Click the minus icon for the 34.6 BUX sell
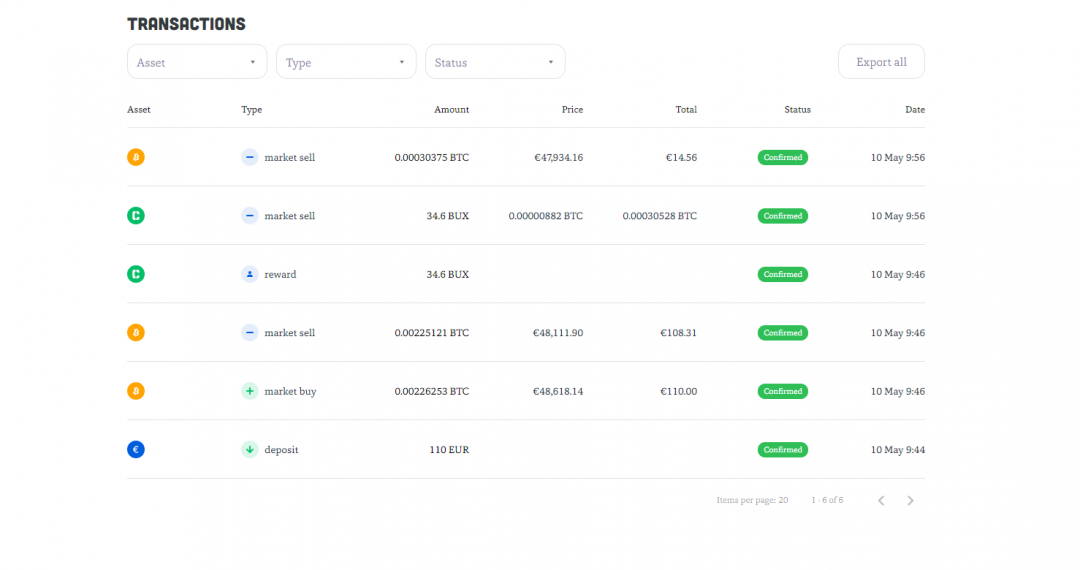Image resolution: width=1080 pixels, height=570 pixels. [250, 216]
